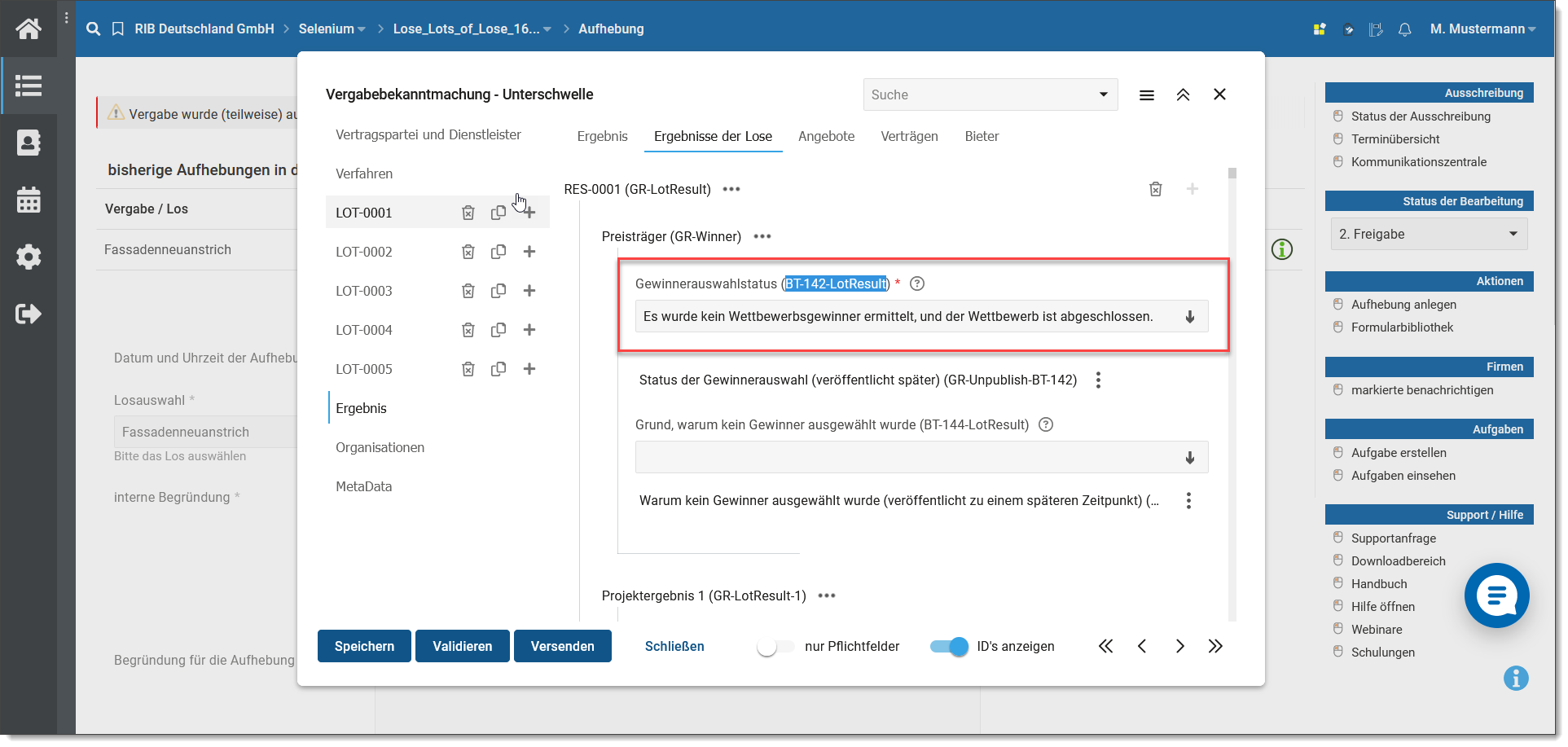Click the Speichern button

tap(364, 646)
